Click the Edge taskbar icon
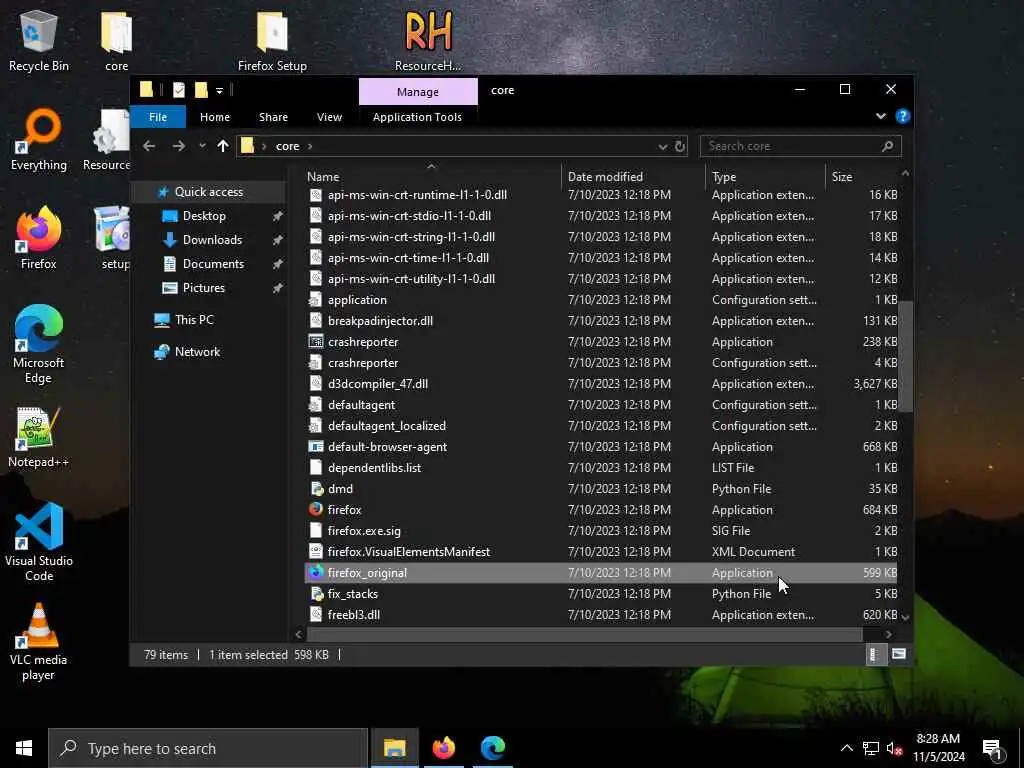Image resolution: width=1024 pixels, height=768 pixels. point(493,748)
